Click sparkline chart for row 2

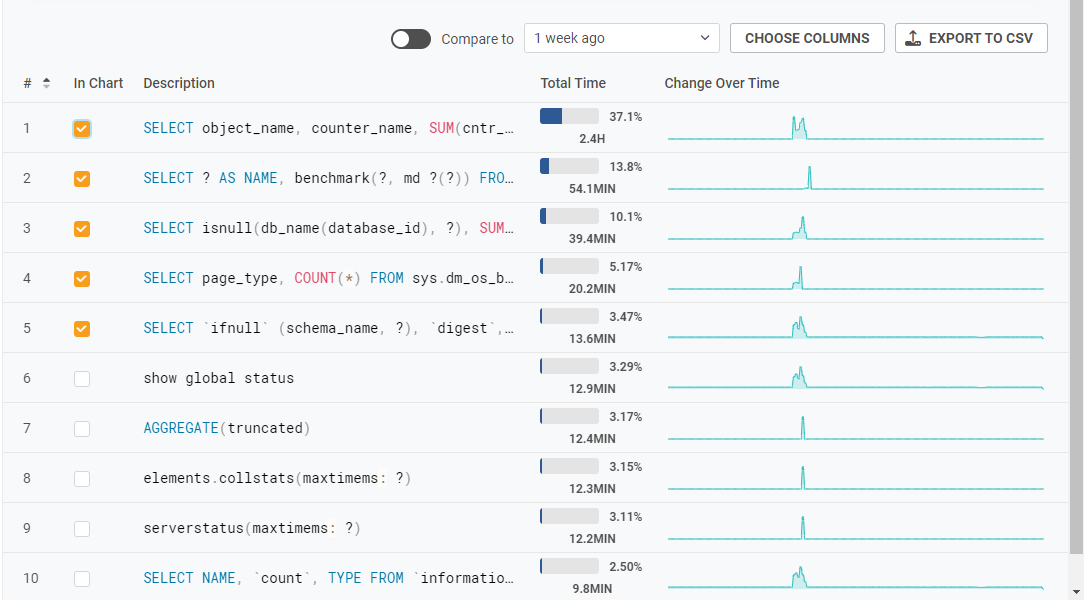(855, 178)
